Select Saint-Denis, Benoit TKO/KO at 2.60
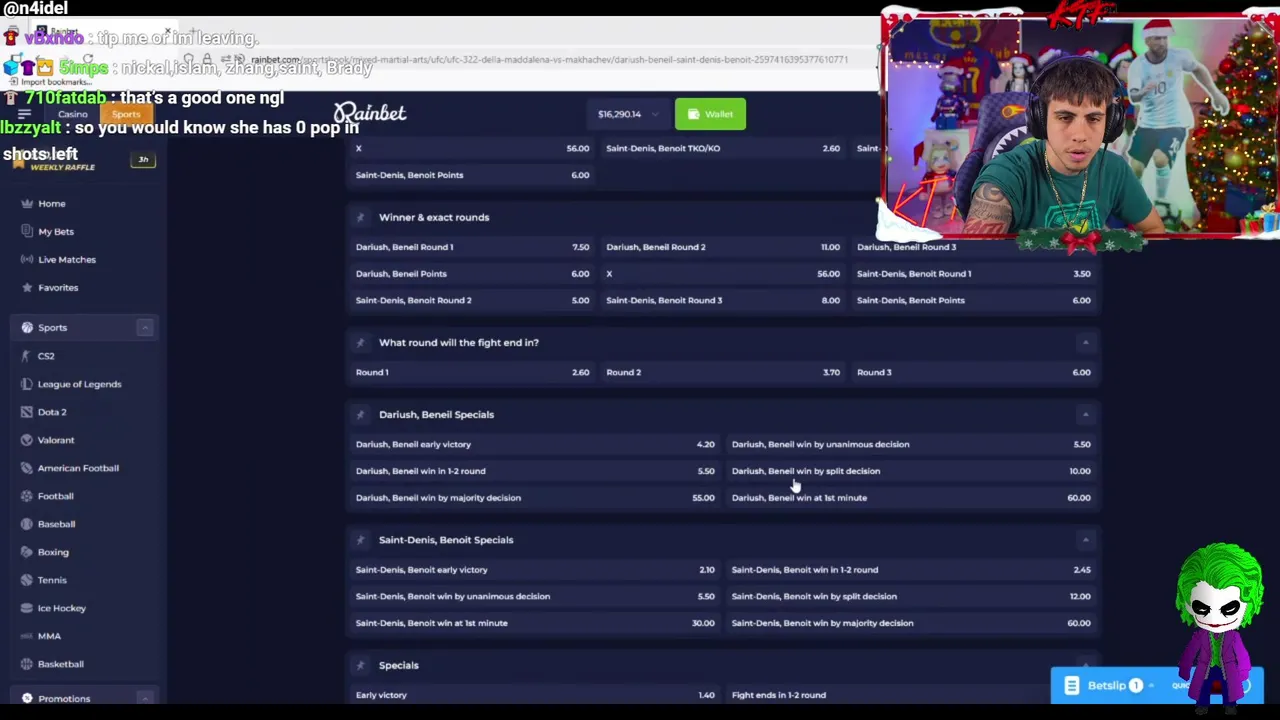 click(723, 148)
